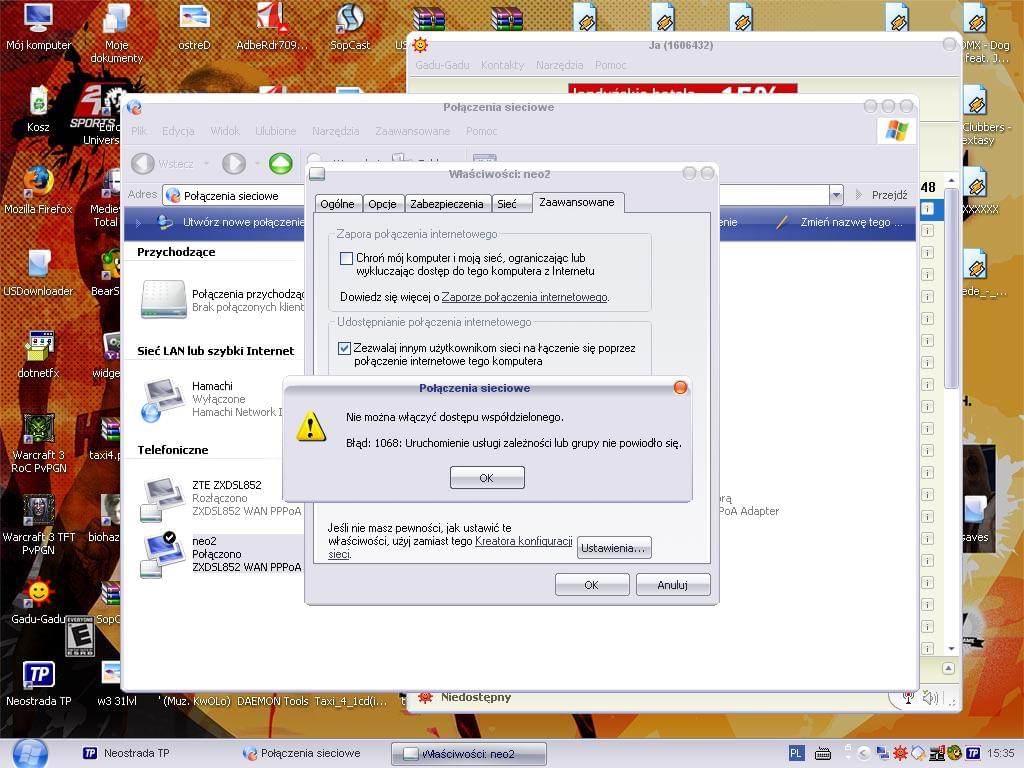Click the Ustawienia... button
The image size is (1024, 768).
pyautogui.click(x=613, y=548)
